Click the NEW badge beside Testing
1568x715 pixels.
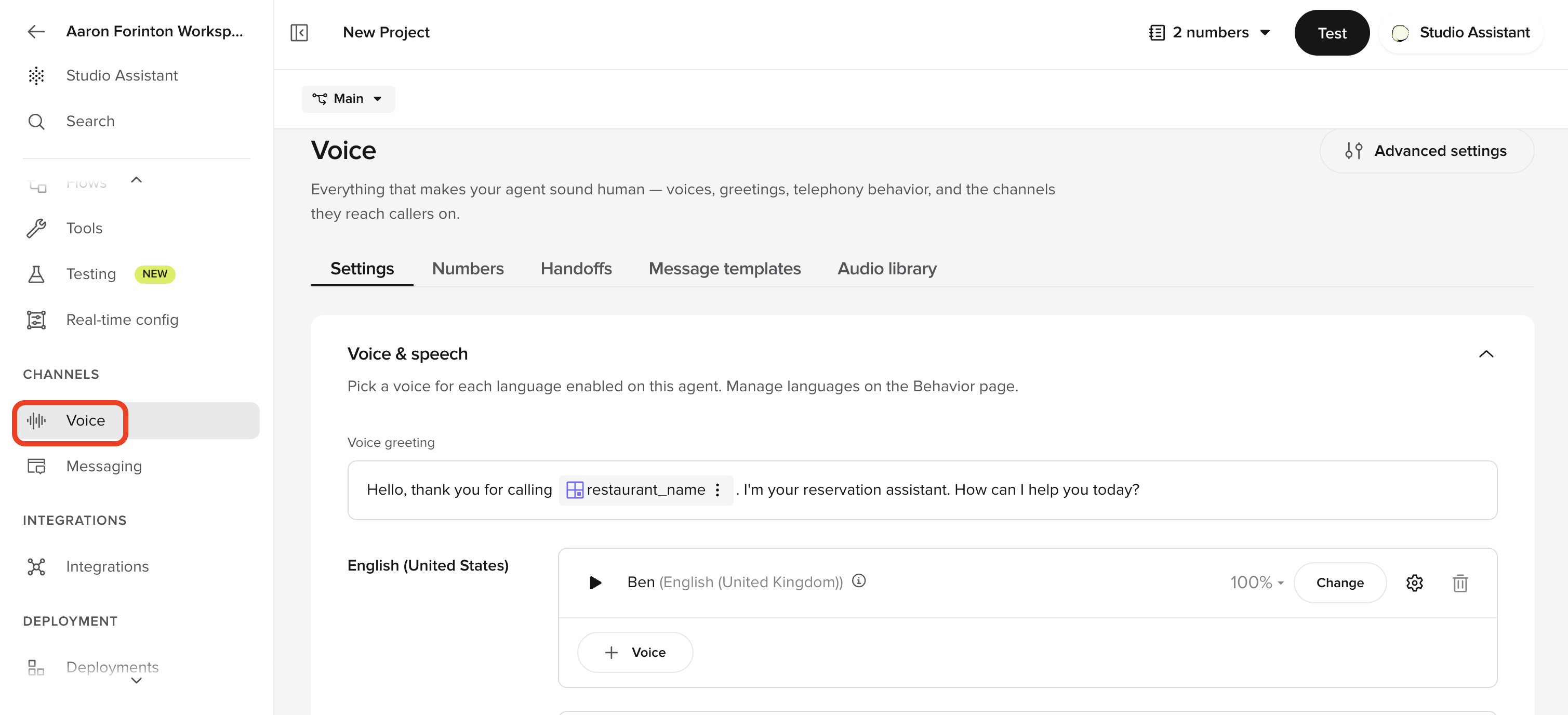[155, 274]
